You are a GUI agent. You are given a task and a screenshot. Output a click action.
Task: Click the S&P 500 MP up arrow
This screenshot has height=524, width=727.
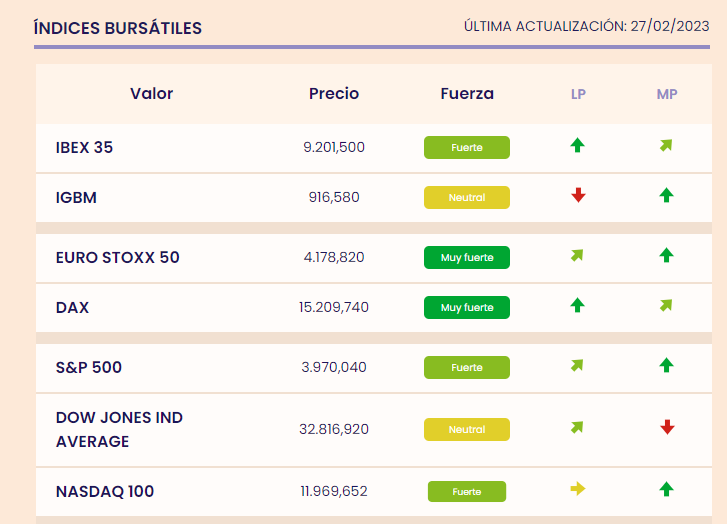pos(667,366)
